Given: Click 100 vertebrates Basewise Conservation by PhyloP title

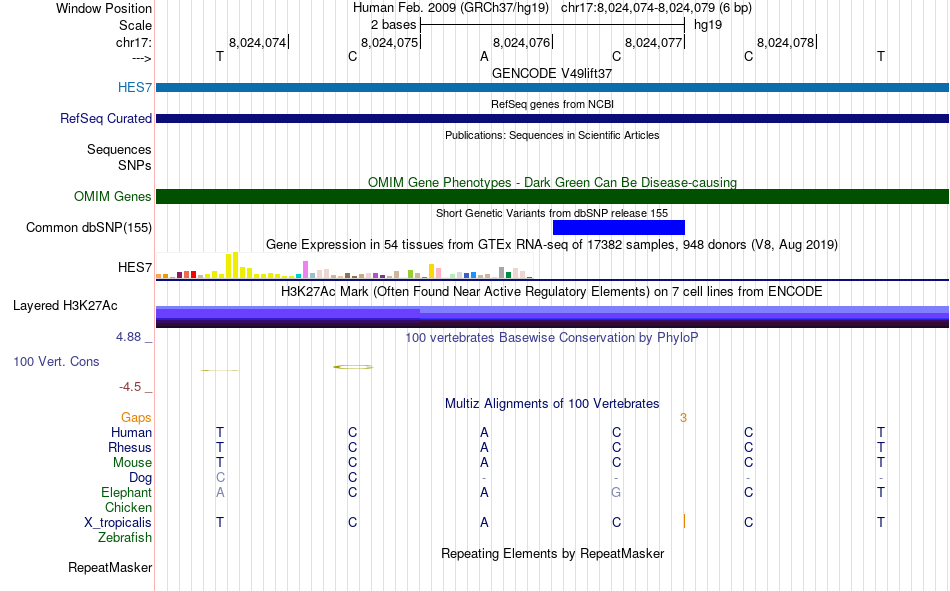Looking at the screenshot, I should tap(552, 338).
